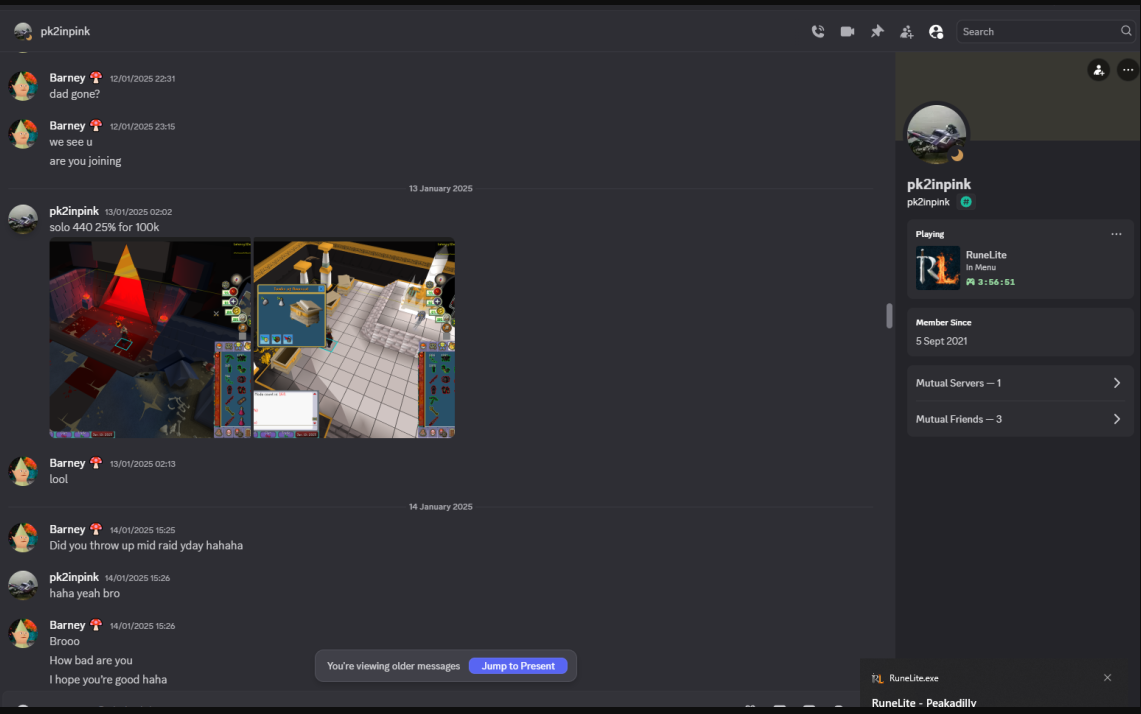Start a video call
Screen dimensions: 1141x714
847,31
